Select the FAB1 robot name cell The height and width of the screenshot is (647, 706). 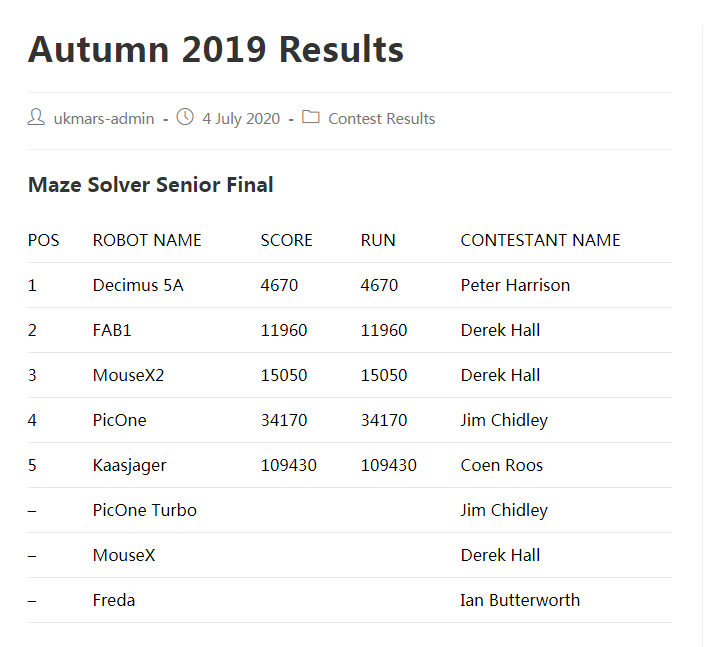pyautogui.click(x=112, y=330)
